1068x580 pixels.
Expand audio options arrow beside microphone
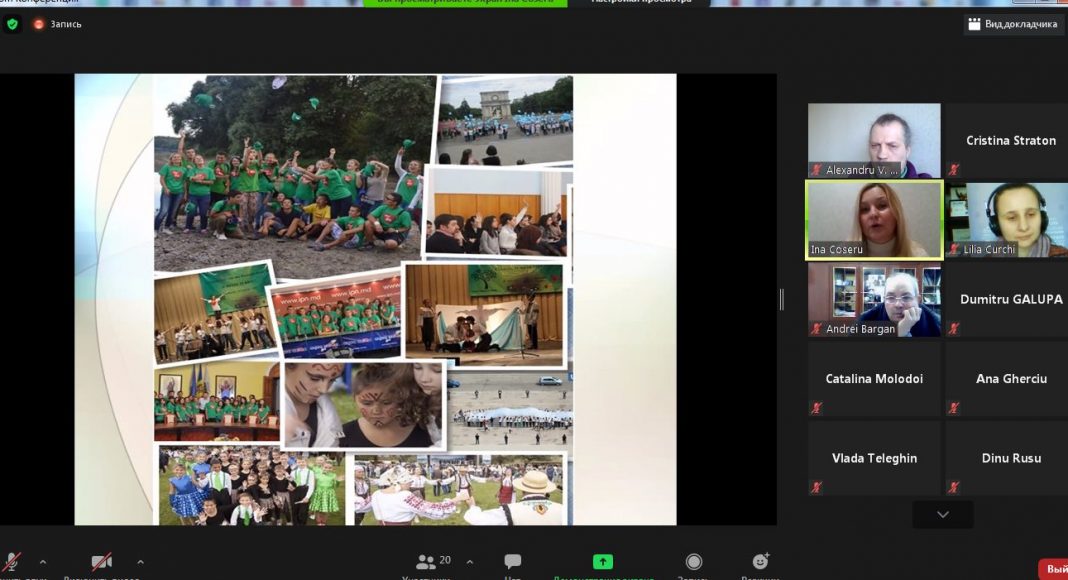point(43,562)
